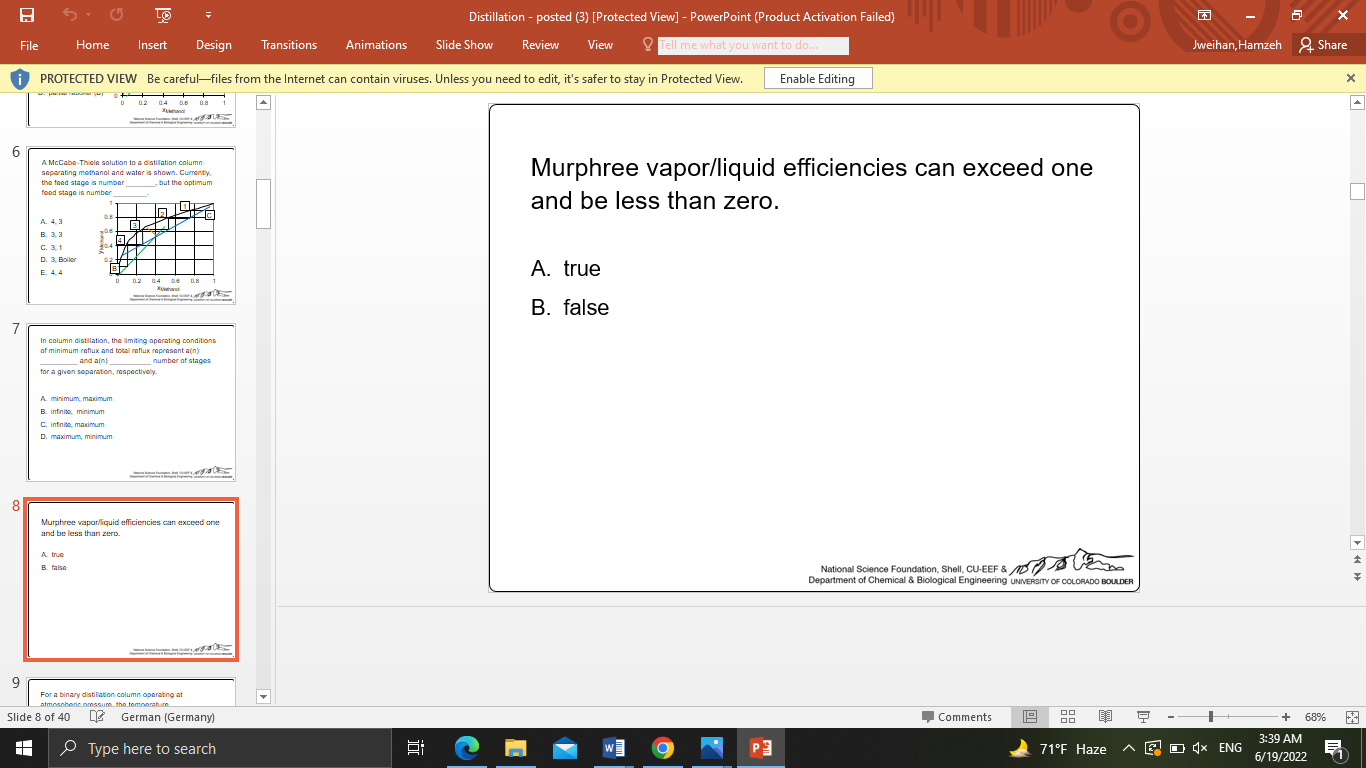Toggle the Comments pane button
Image resolution: width=1366 pixels, height=768 pixels.
(957, 717)
